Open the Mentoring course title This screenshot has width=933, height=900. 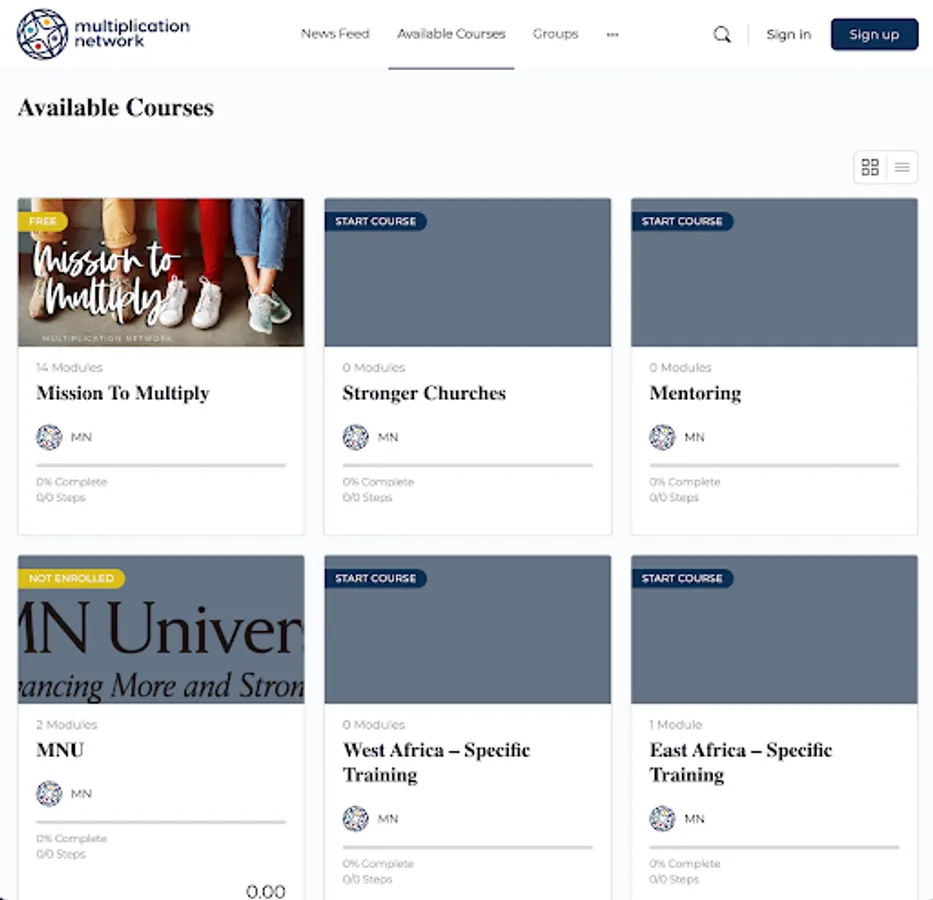click(695, 393)
